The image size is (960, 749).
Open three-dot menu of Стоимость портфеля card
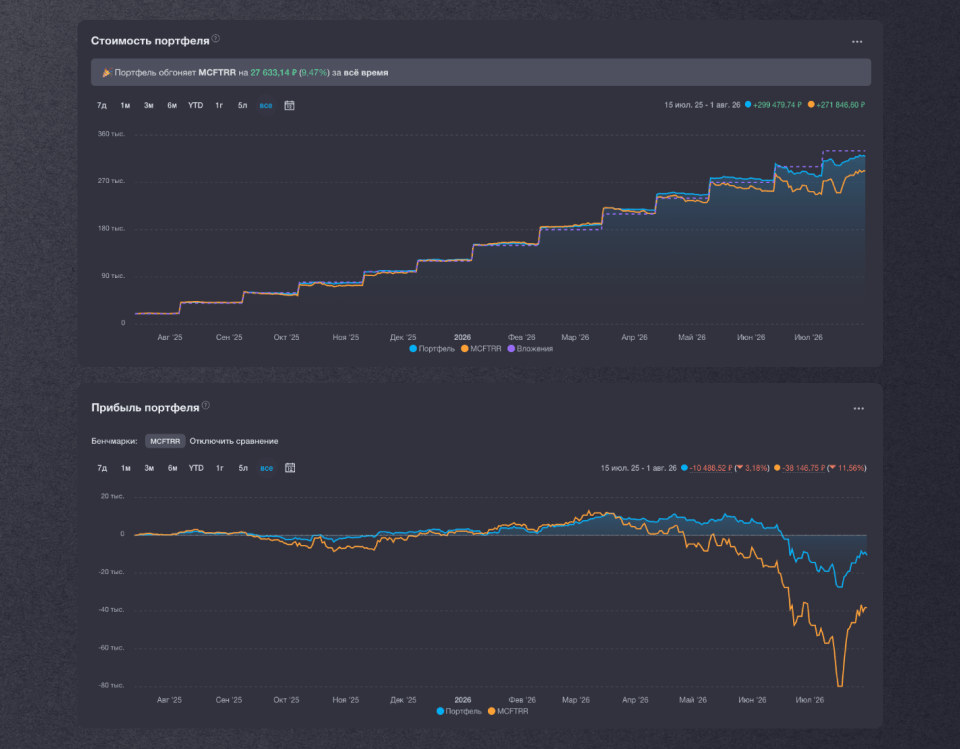pyautogui.click(x=857, y=42)
